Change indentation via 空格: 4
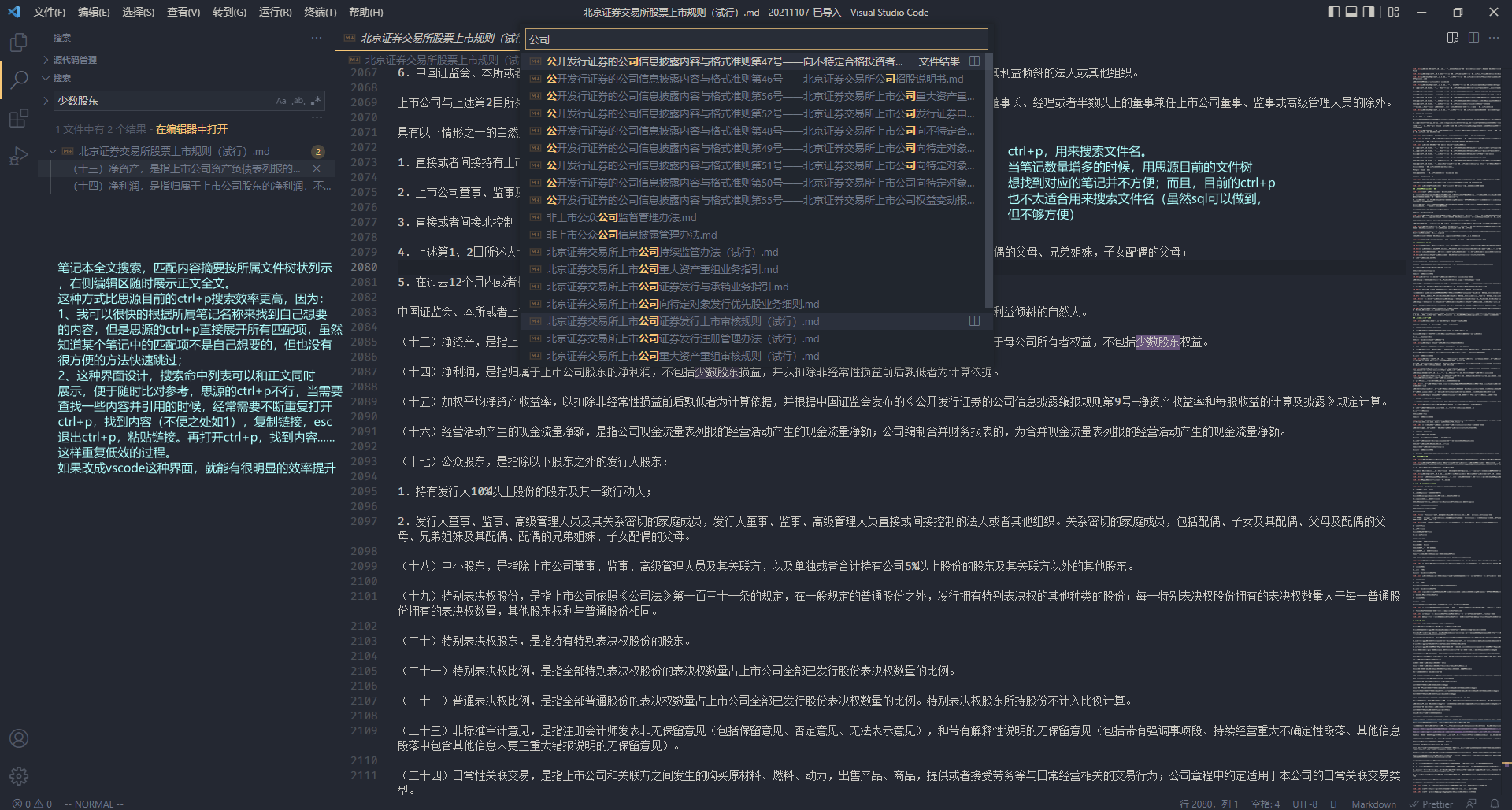 (1266, 804)
